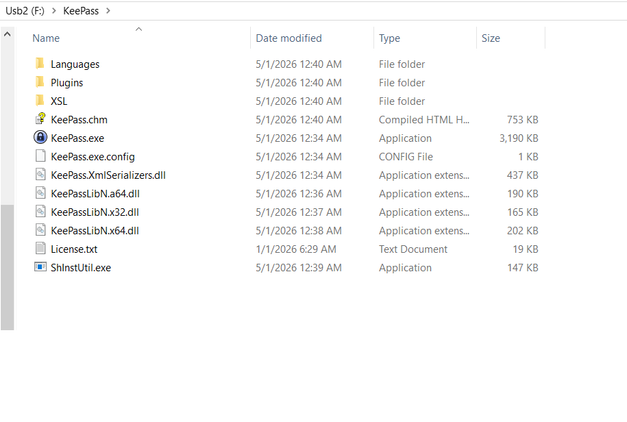Screen dimensions: 627x422
Task: Click the 437 KB size cell
Action: coord(523,175)
